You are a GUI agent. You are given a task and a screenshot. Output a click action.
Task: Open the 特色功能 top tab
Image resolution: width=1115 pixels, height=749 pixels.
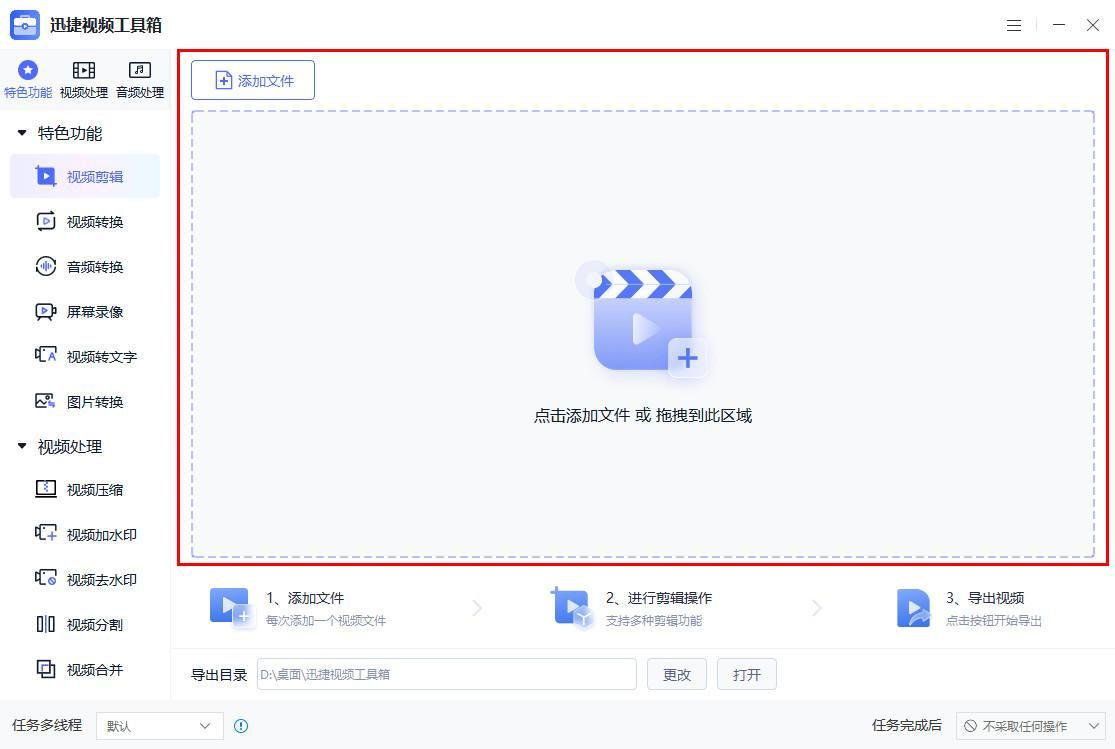pyautogui.click(x=28, y=80)
